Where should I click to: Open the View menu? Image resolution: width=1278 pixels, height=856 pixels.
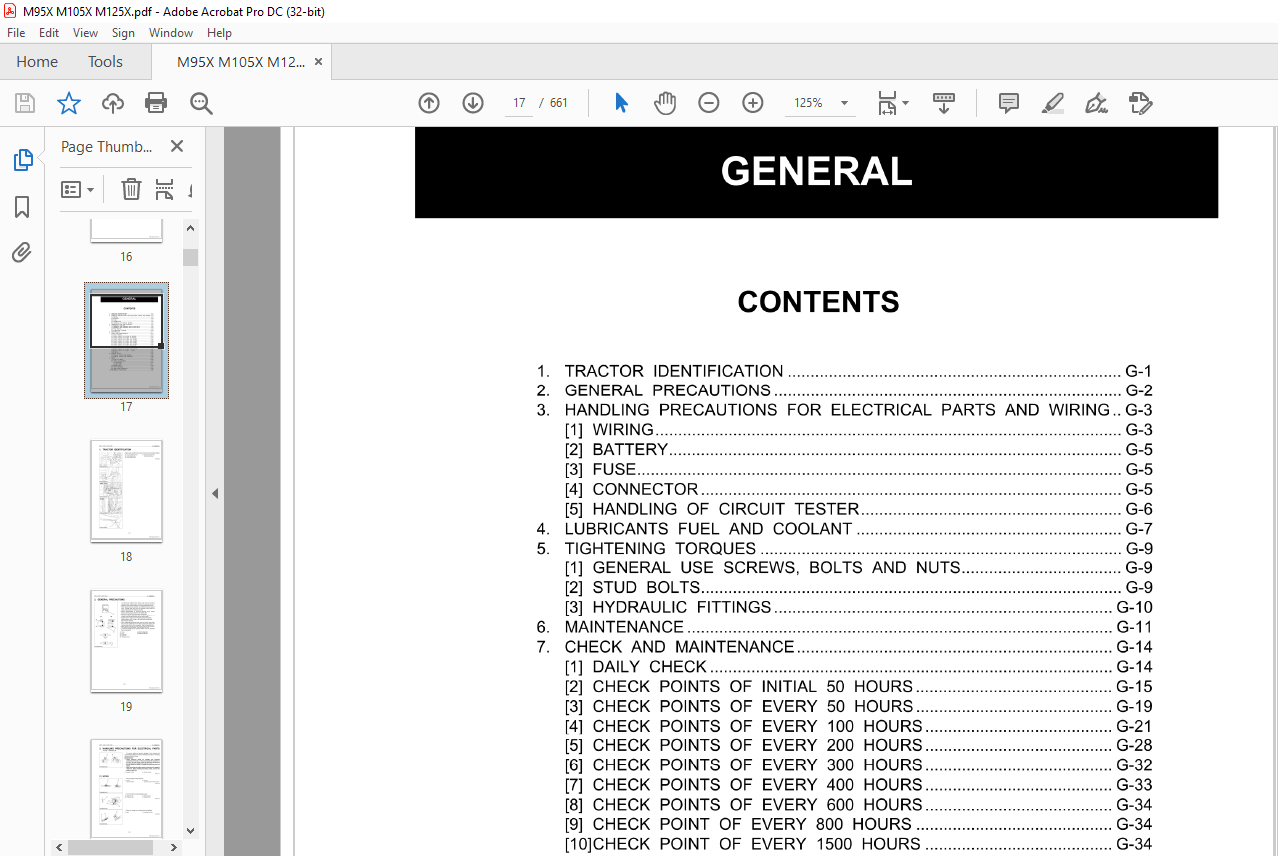(x=85, y=33)
